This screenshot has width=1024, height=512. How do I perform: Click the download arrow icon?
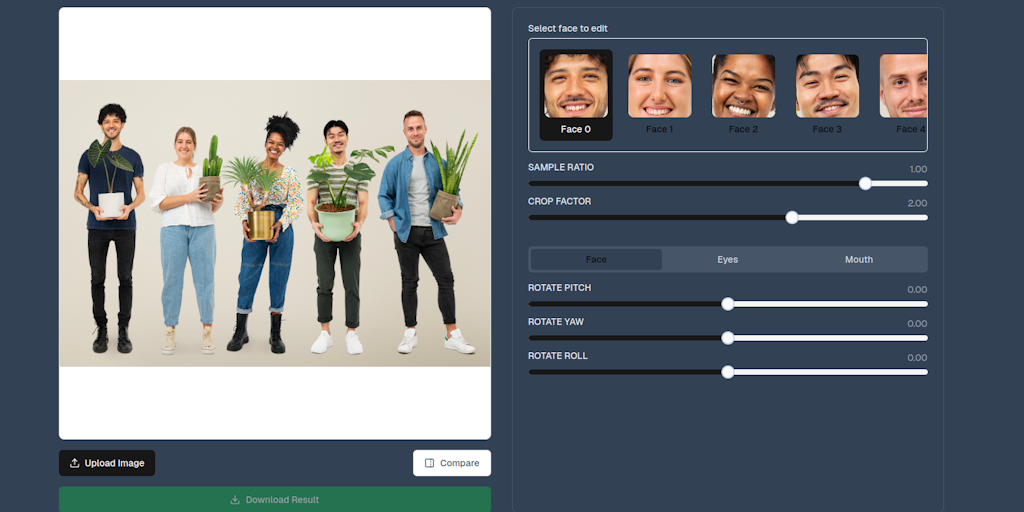(235, 500)
